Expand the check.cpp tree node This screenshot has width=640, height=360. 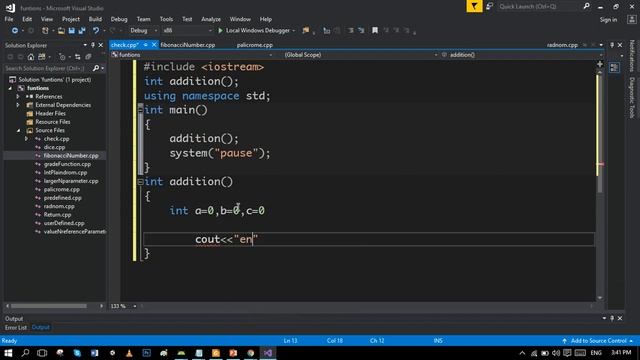(x=27, y=139)
